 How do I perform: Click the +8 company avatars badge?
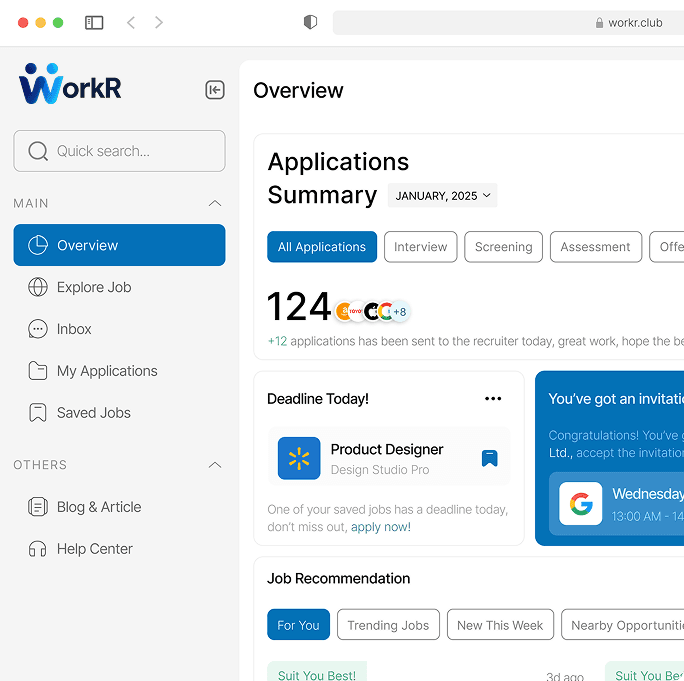point(399,312)
